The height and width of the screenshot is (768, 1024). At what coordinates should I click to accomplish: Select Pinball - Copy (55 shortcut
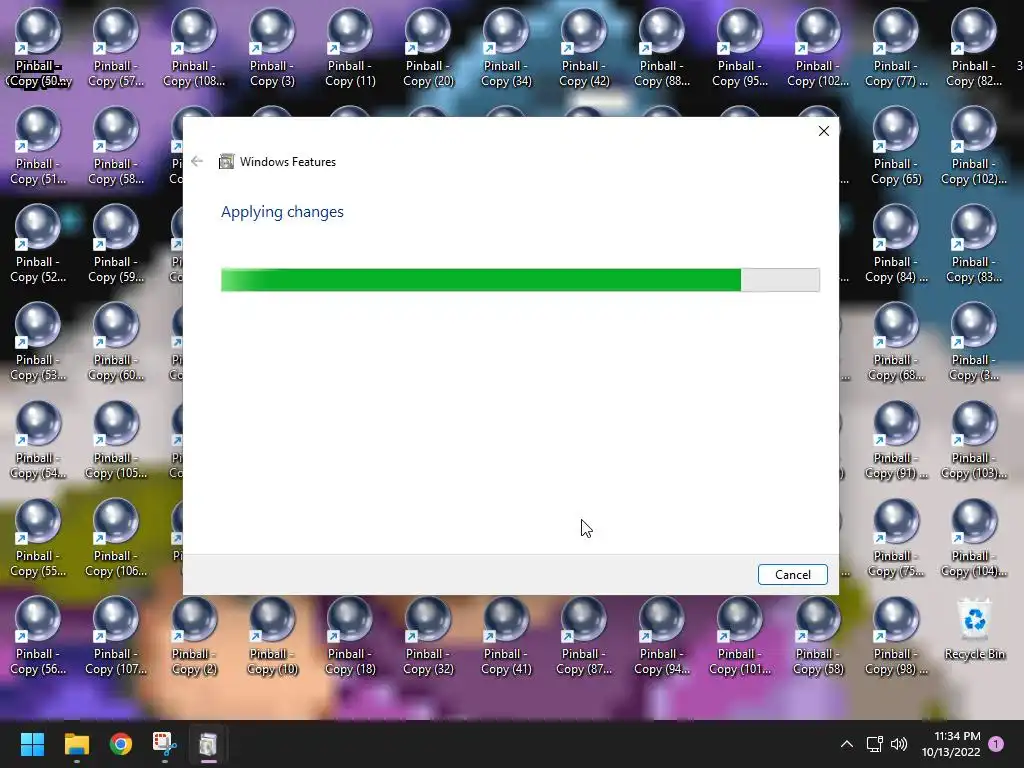tap(38, 539)
